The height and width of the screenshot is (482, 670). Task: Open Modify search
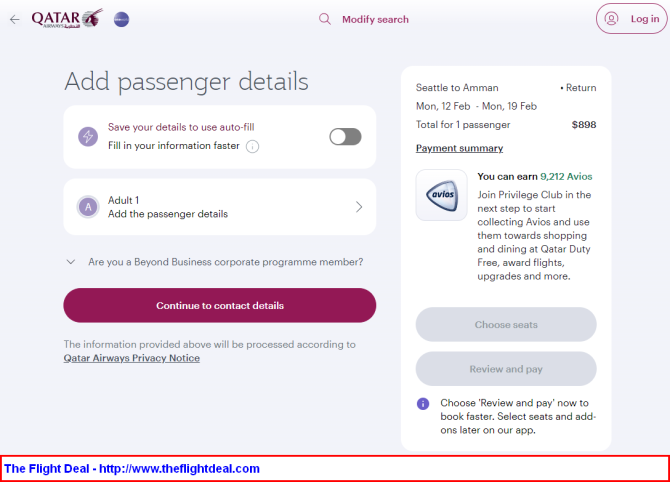pyautogui.click(x=375, y=19)
